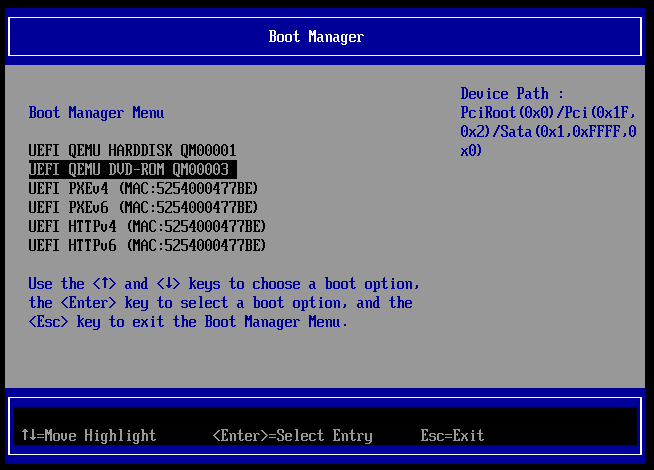Click the Boot Manager Menu heading
This screenshot has width=654, height=470.
(96, 113)
